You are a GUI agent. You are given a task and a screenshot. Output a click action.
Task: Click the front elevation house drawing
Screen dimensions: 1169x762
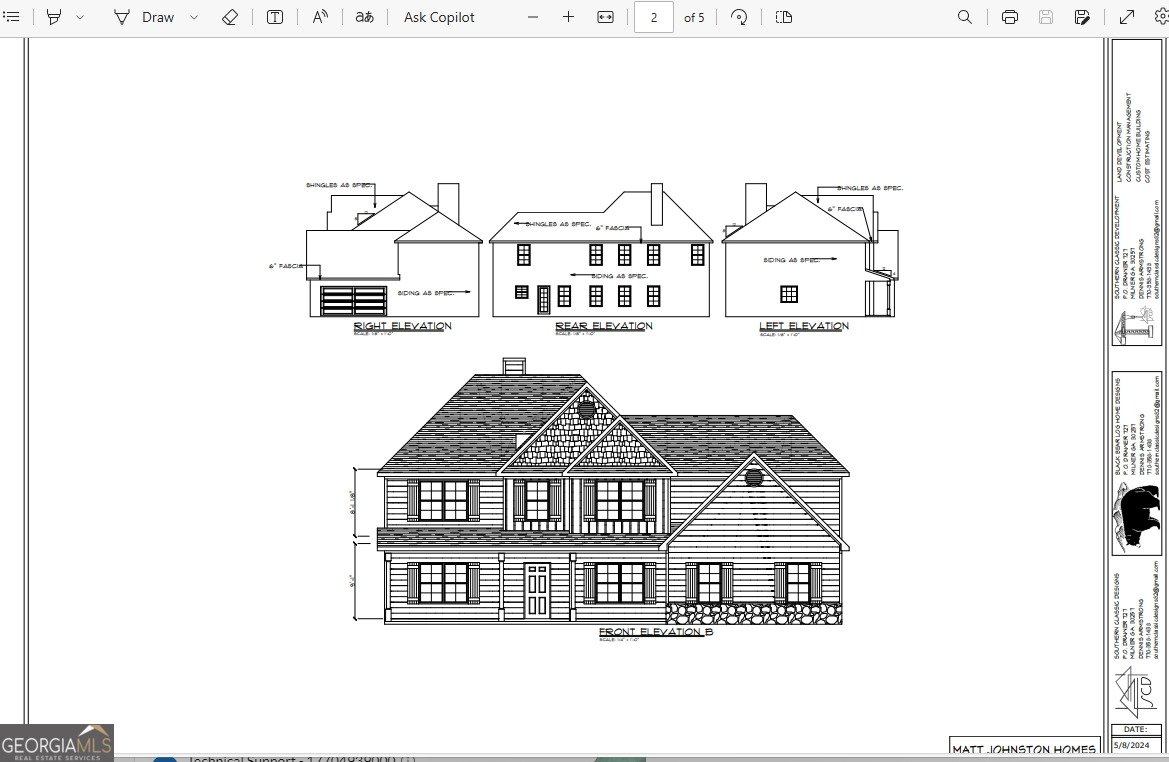(613, 492)
